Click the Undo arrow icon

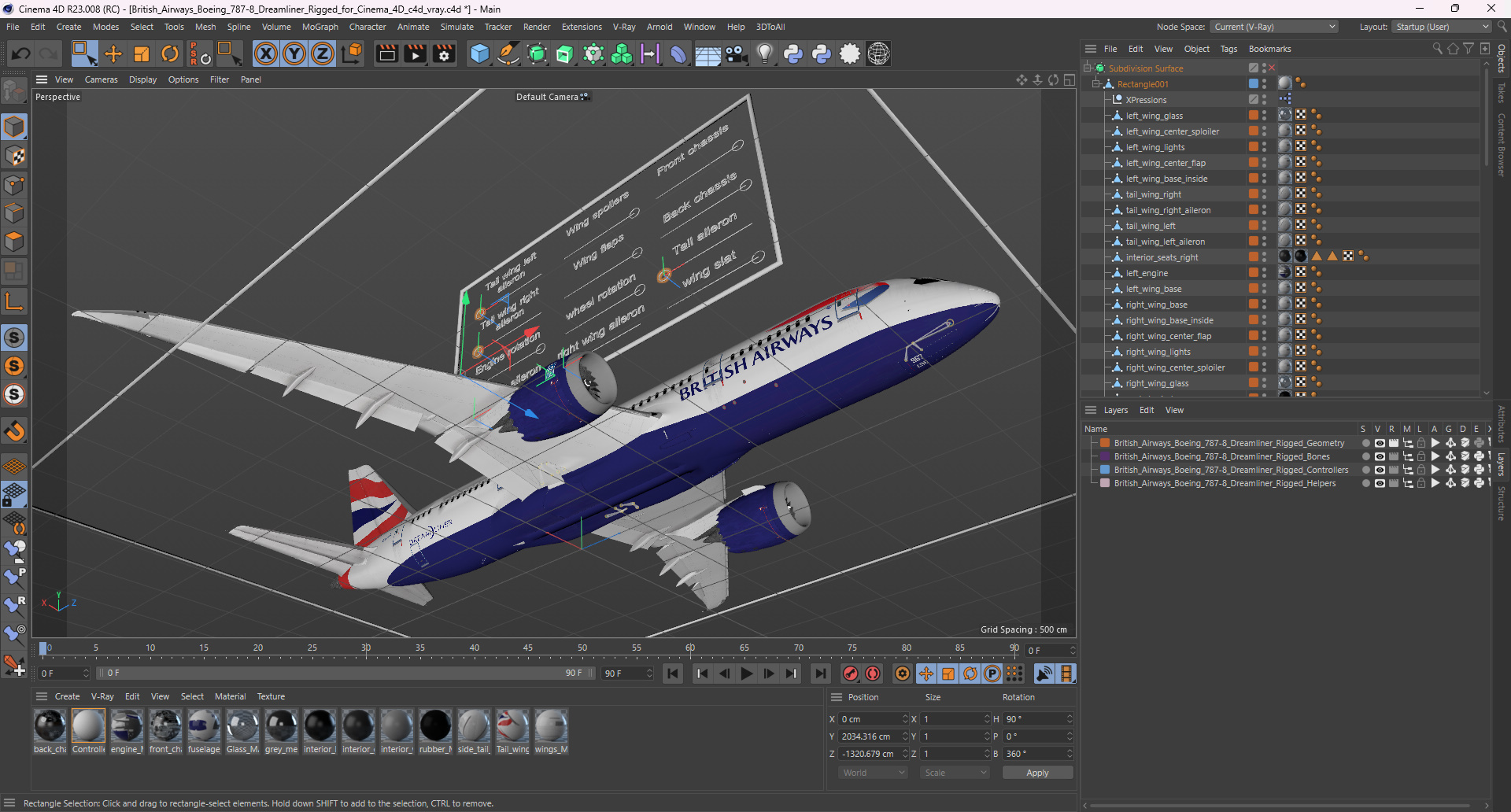point(21,54)
